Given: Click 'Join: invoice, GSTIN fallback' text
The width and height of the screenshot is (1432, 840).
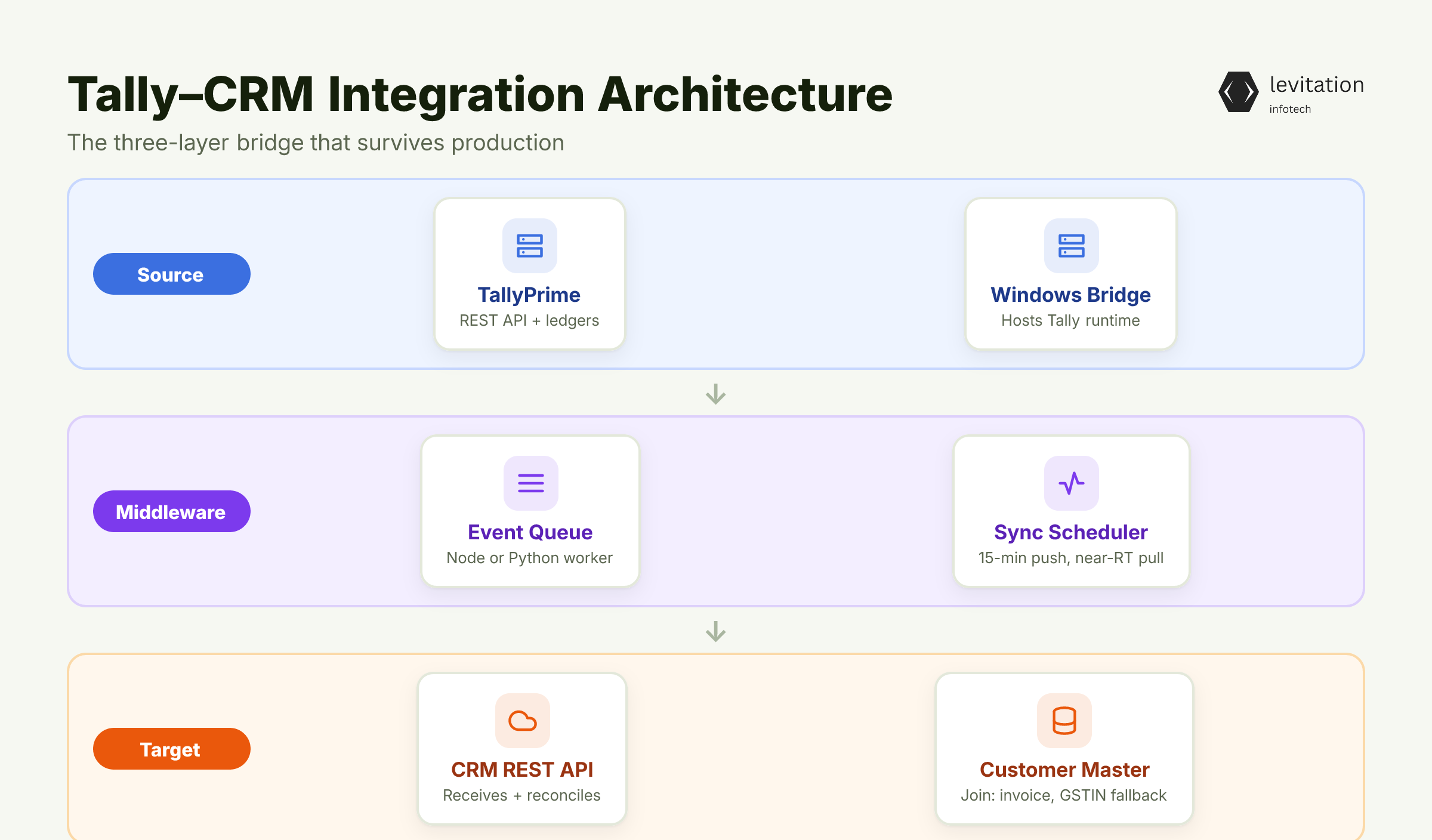Looking at the screenshot, I should (x=1064, y=796).
